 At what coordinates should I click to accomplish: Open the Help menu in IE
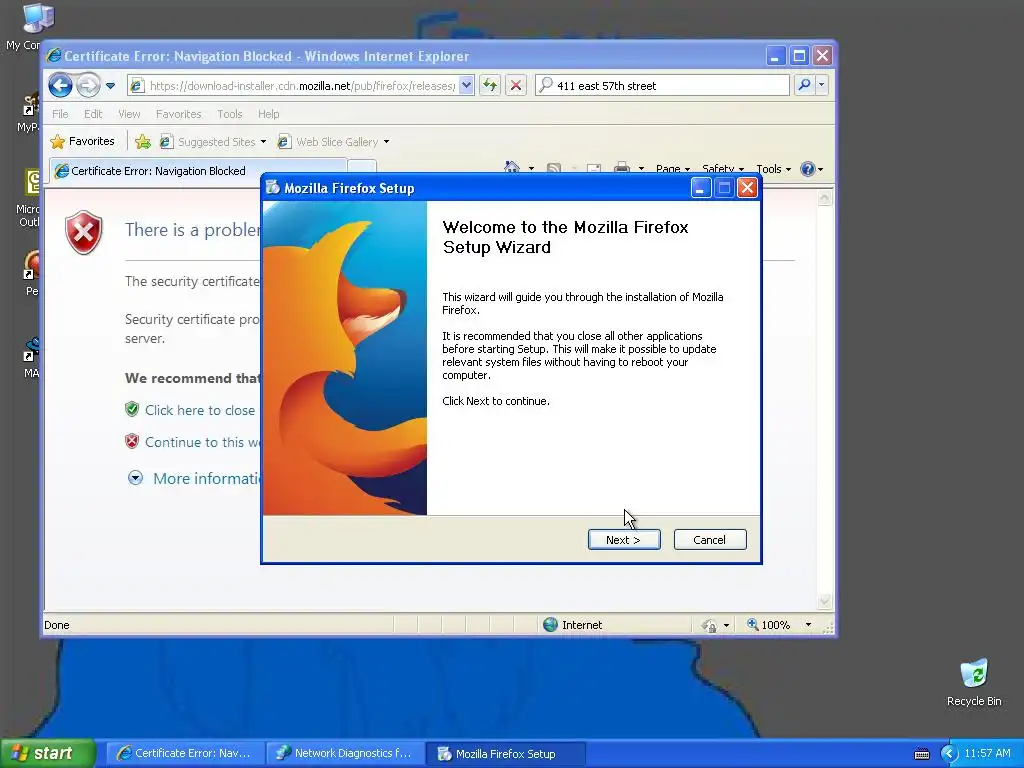pyautogui.click(x=268, y=114)
